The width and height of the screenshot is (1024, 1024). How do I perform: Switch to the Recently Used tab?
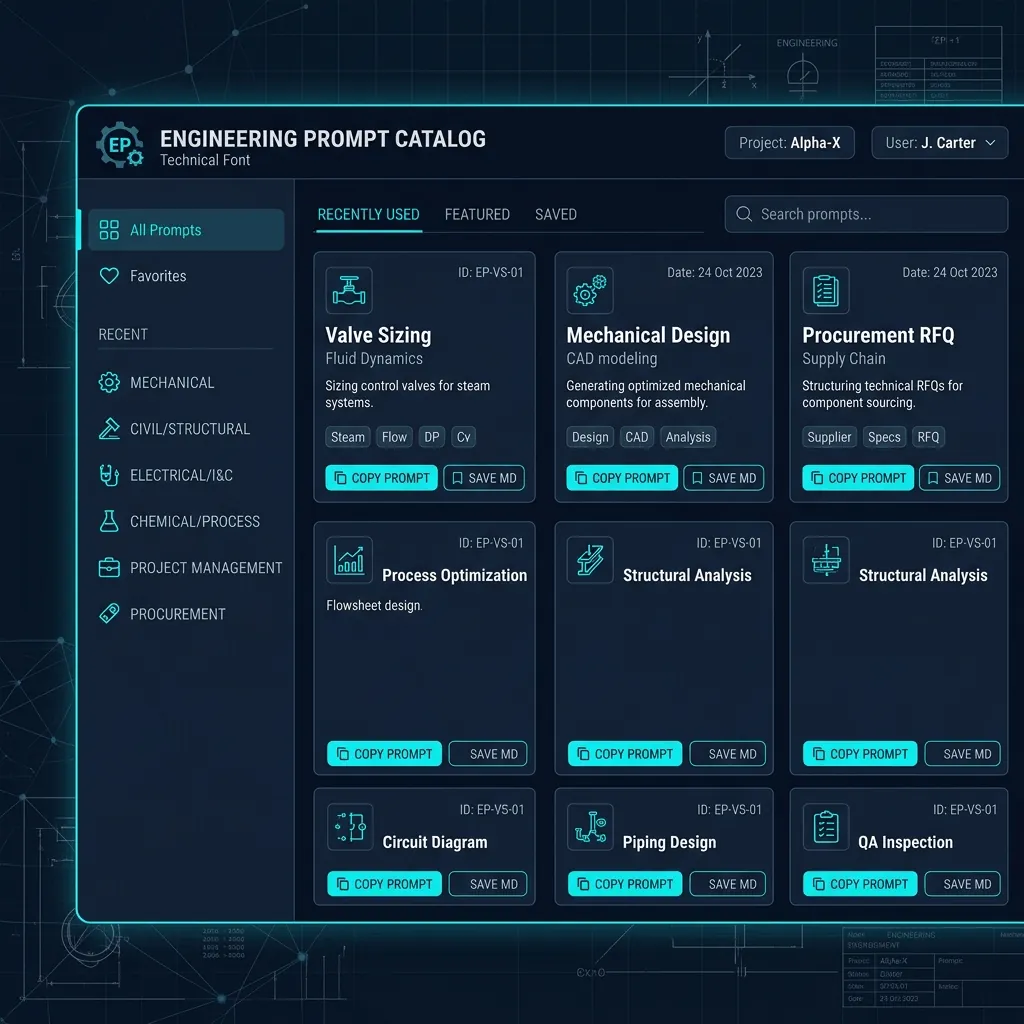coord(368,214)
